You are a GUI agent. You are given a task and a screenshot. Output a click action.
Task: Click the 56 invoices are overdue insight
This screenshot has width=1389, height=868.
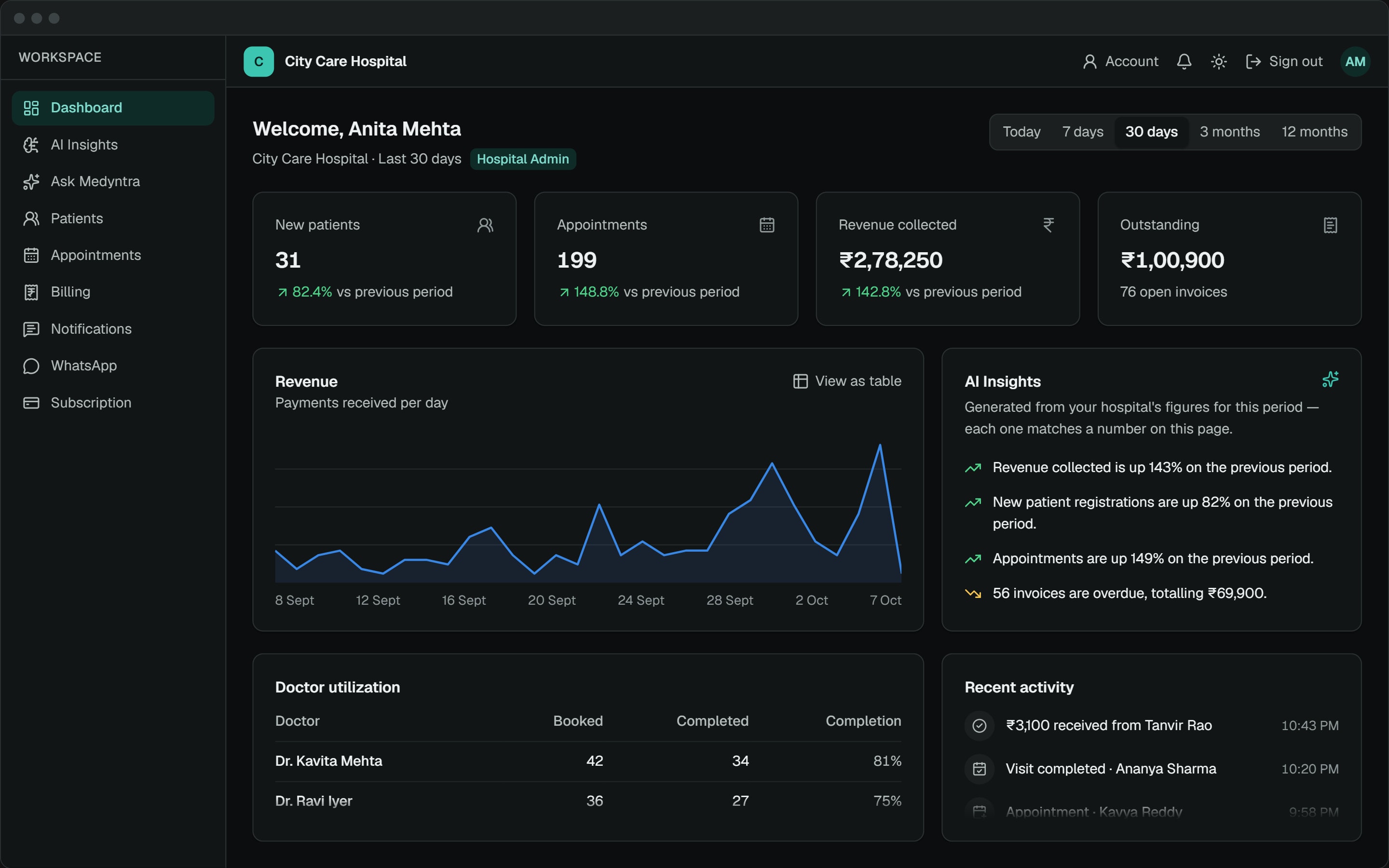[1130, 594]
